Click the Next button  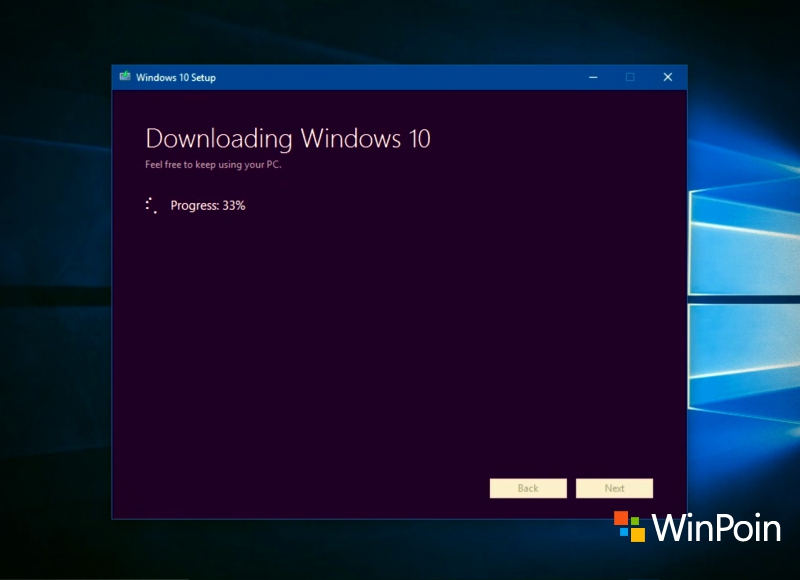click(x=614, y=488)
